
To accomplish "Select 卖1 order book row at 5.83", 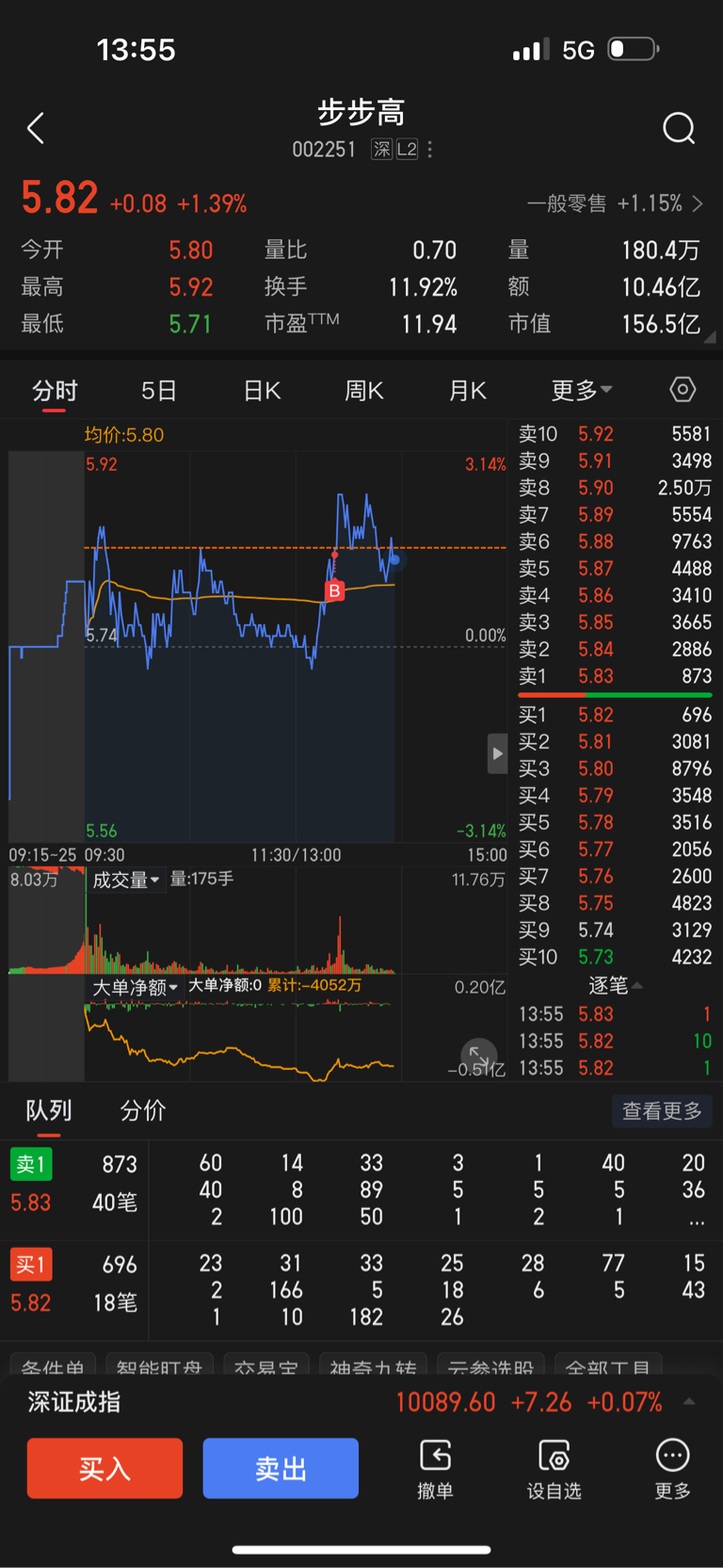I will point(615,676).
